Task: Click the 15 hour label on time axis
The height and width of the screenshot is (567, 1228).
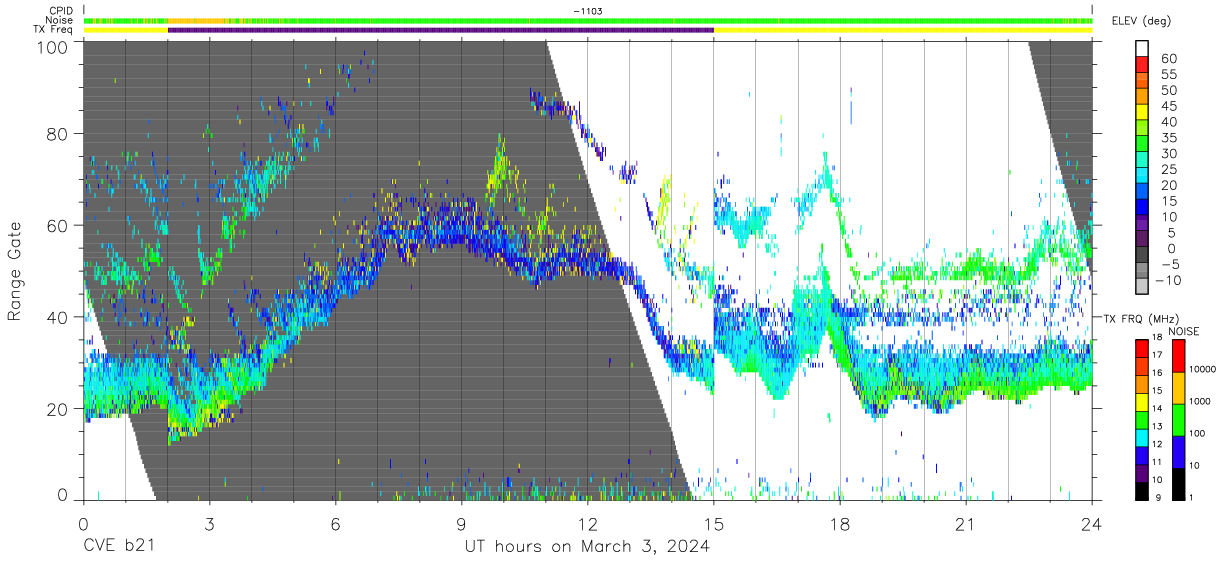Action: [713, 523]
